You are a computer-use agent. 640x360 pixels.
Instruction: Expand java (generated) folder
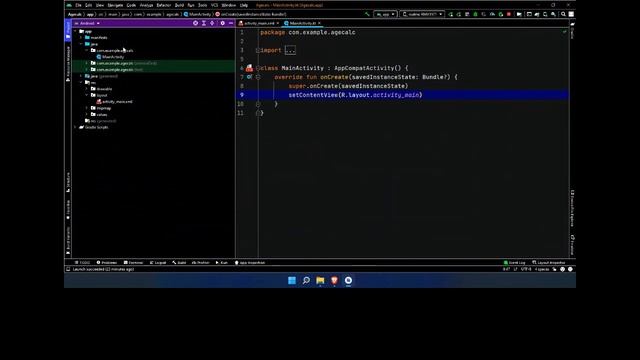(81, 76)
